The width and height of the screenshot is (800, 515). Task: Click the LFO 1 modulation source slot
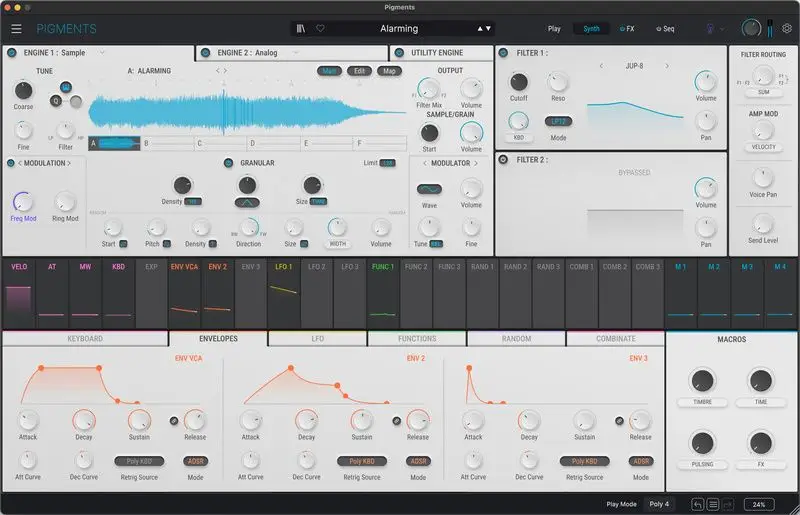coord(284,293)
